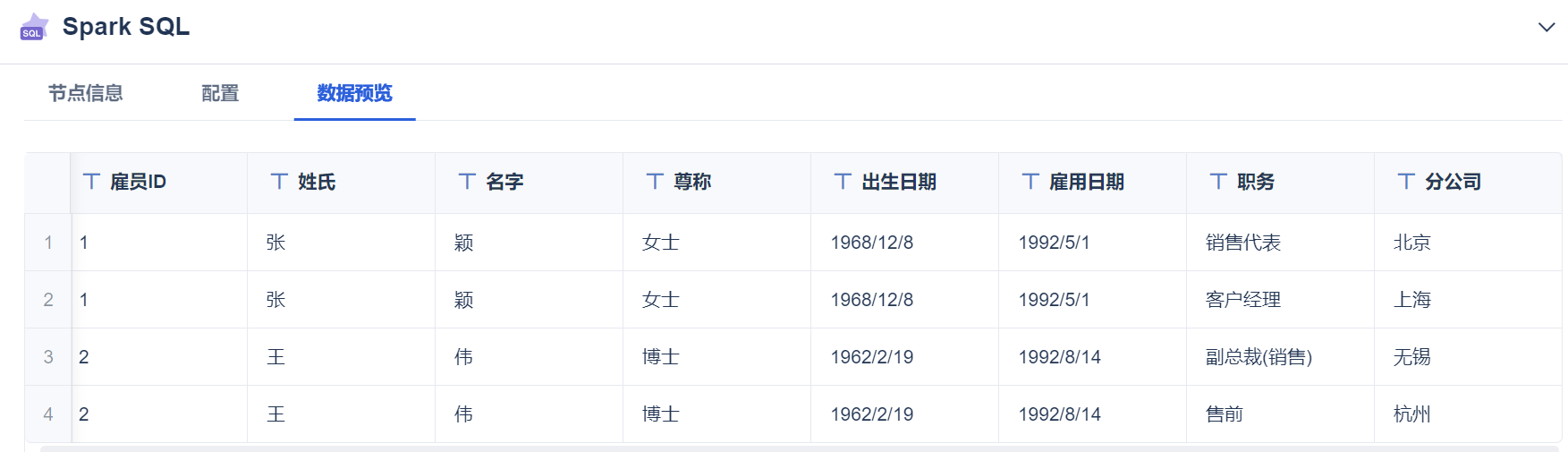Collapse the Spark SQL panel chevron

coord(1546,28)
